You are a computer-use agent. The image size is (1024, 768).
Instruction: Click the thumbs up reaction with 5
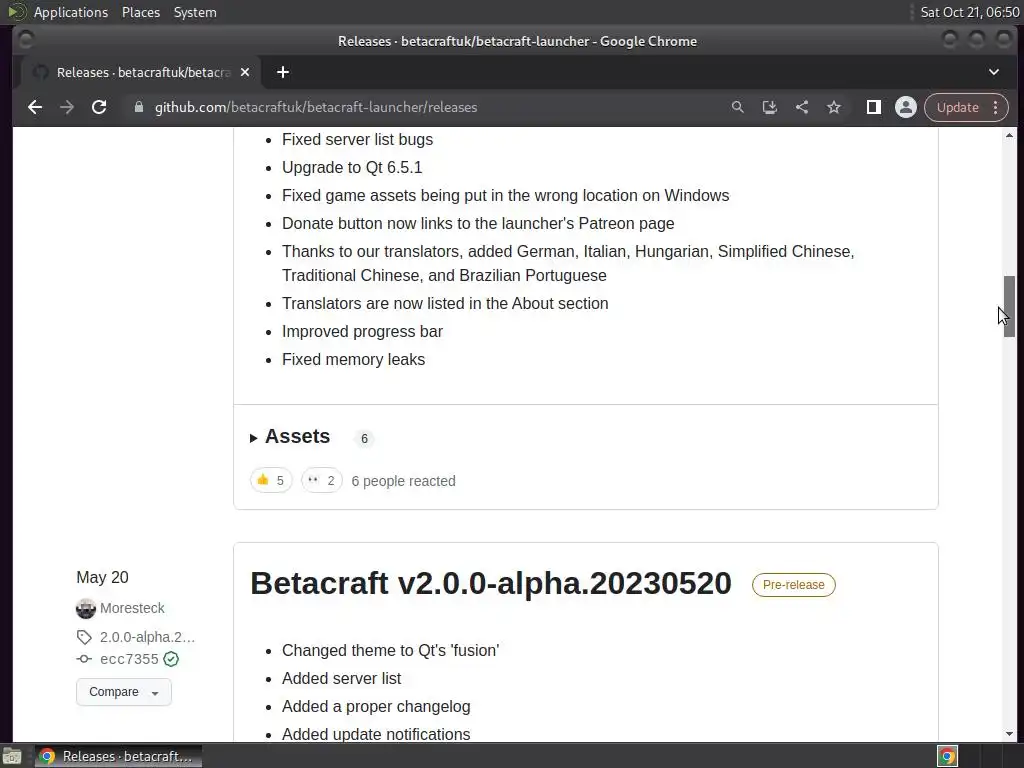(x=271, y=481)
